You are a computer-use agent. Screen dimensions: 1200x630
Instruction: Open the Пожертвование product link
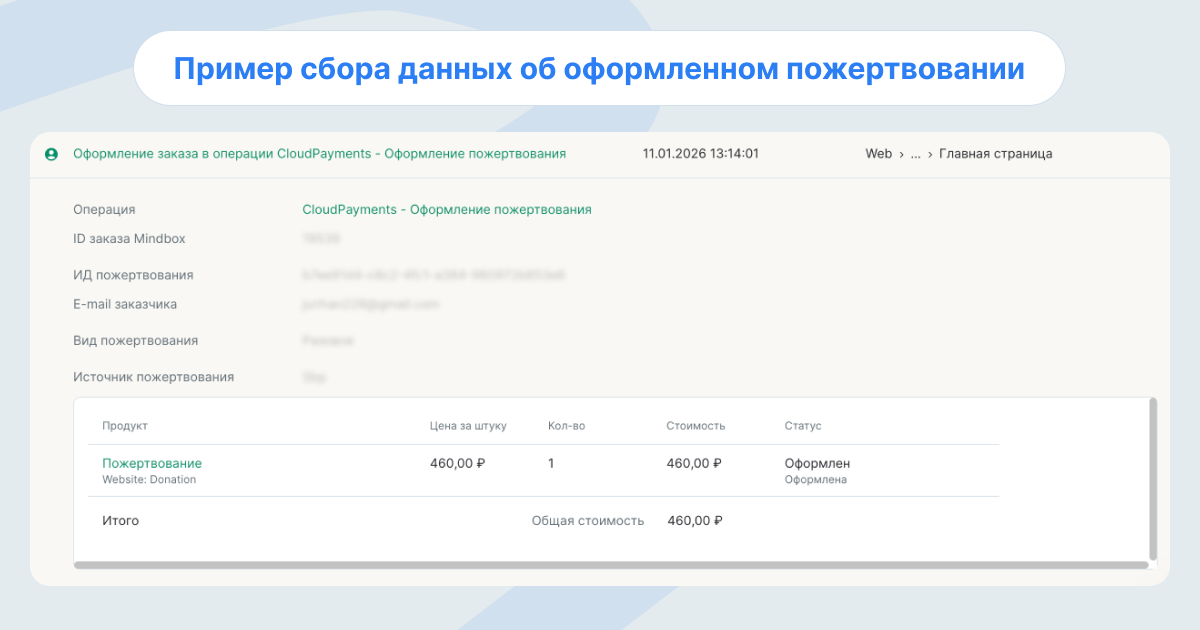pos(152,463)
